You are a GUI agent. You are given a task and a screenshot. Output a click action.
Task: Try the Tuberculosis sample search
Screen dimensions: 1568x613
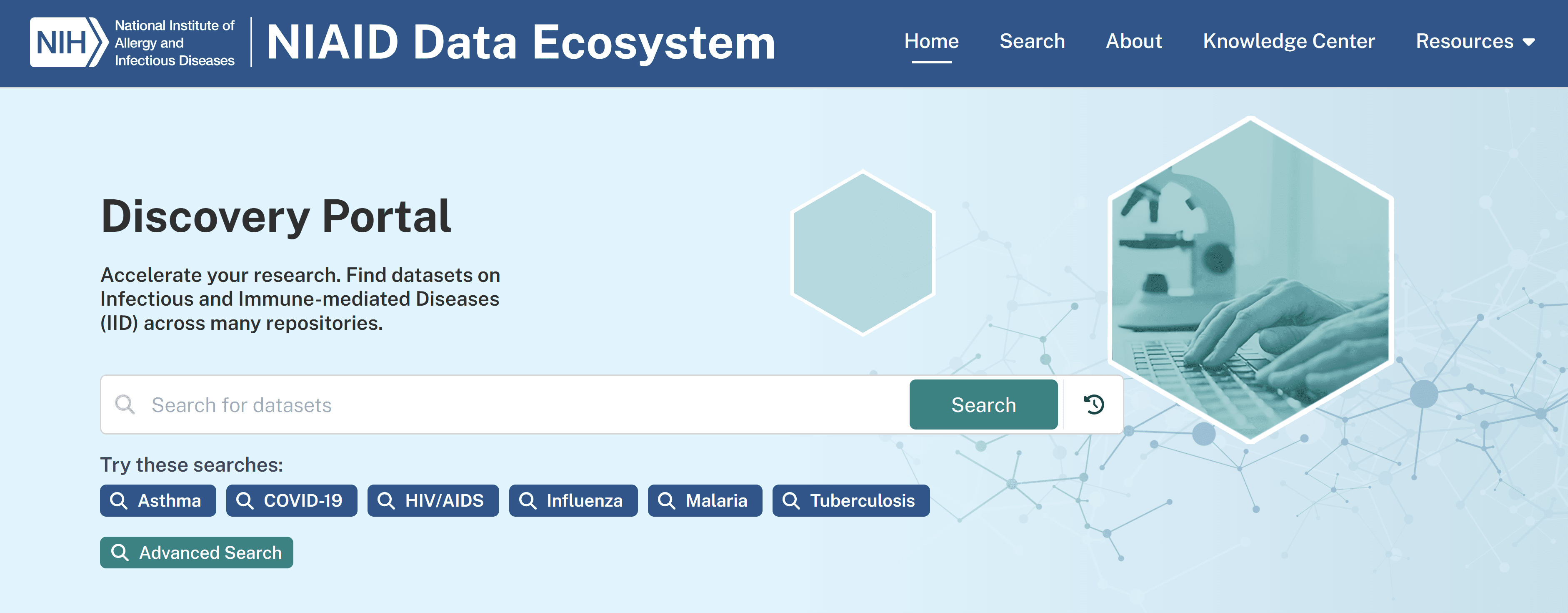pos(851,500)
